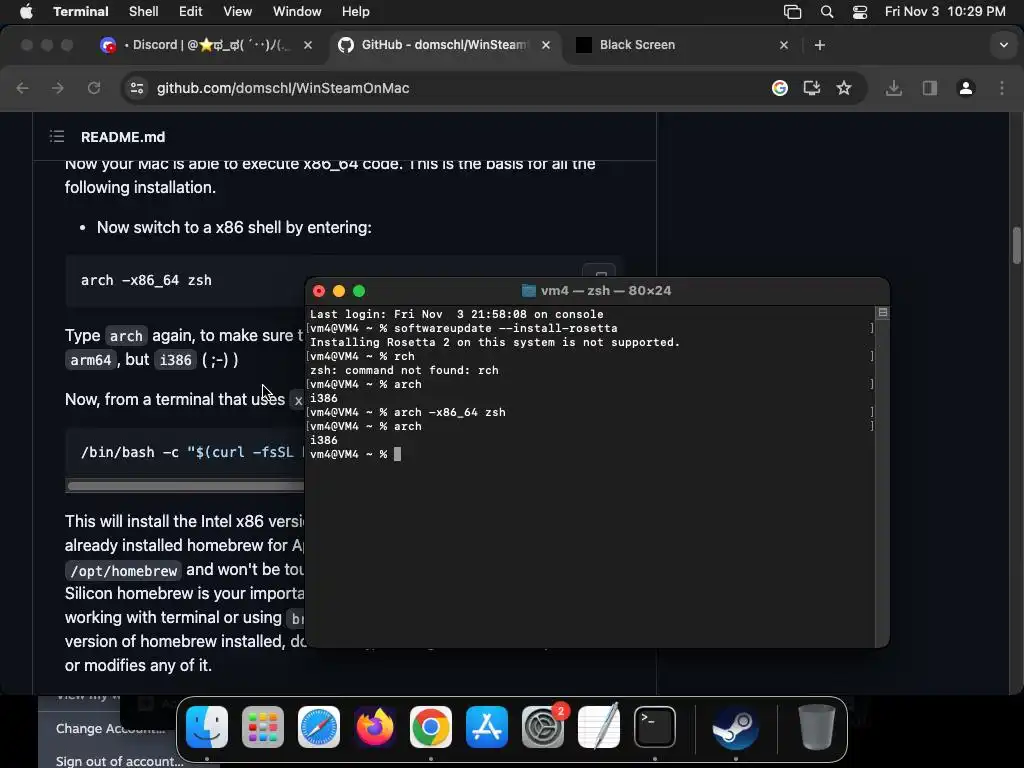Go forward in browser history

[57, 88]
